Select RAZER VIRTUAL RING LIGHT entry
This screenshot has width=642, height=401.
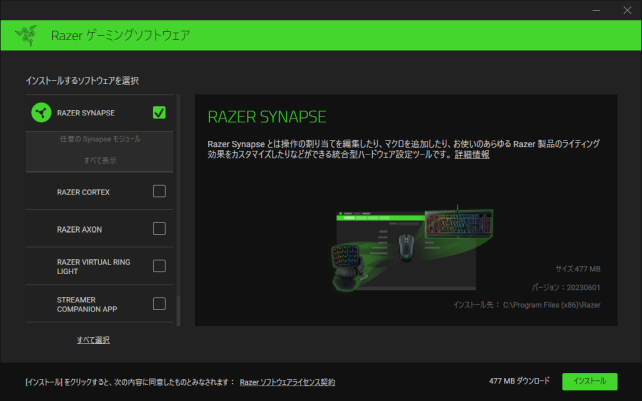[99, 266]
